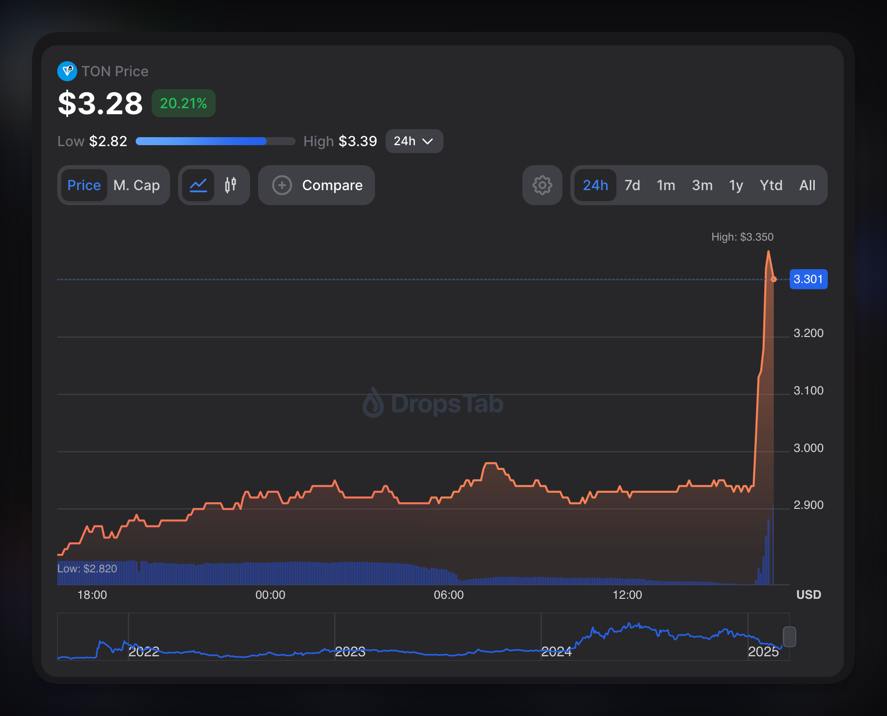
Task: Click the plus icon in Compare
Action: point(282,185)
